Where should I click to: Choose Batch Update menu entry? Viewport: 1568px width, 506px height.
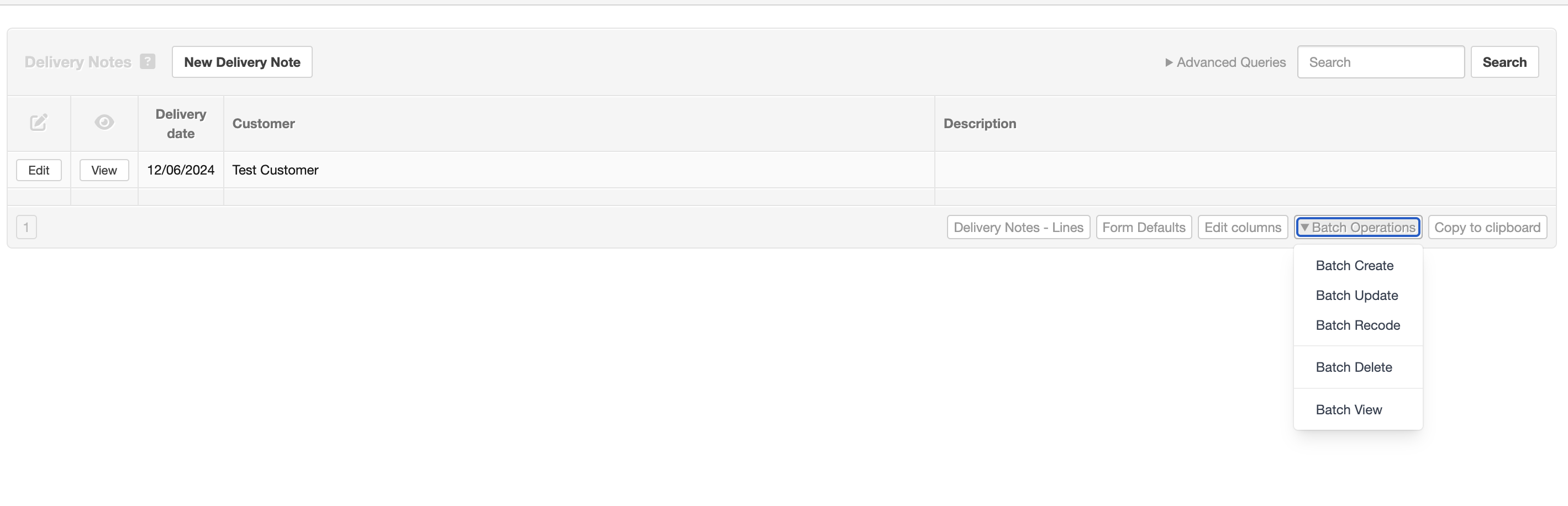1357,296
